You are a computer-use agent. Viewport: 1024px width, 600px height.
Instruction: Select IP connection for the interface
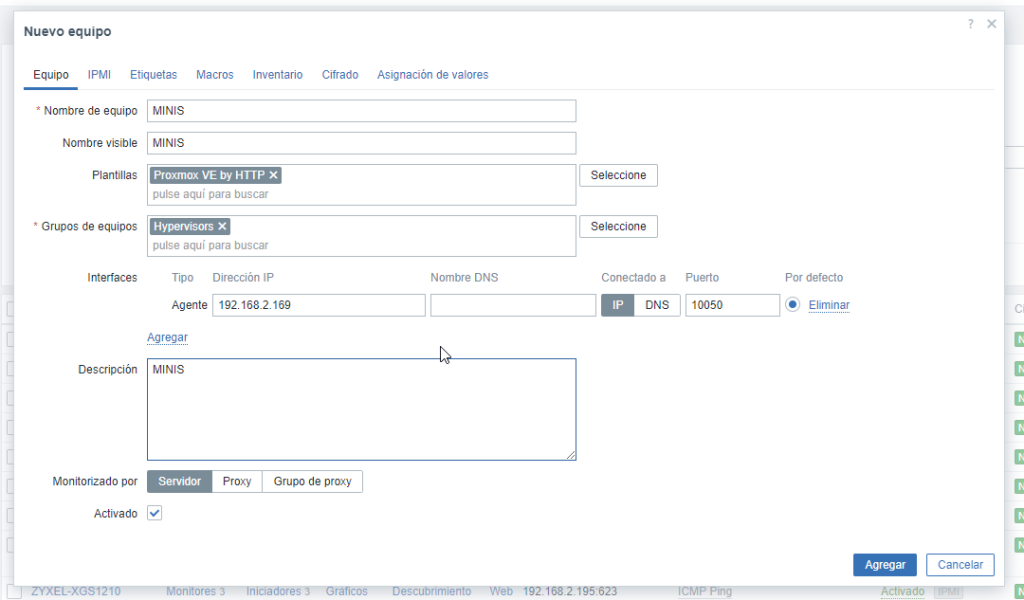[x=618, y=304]
